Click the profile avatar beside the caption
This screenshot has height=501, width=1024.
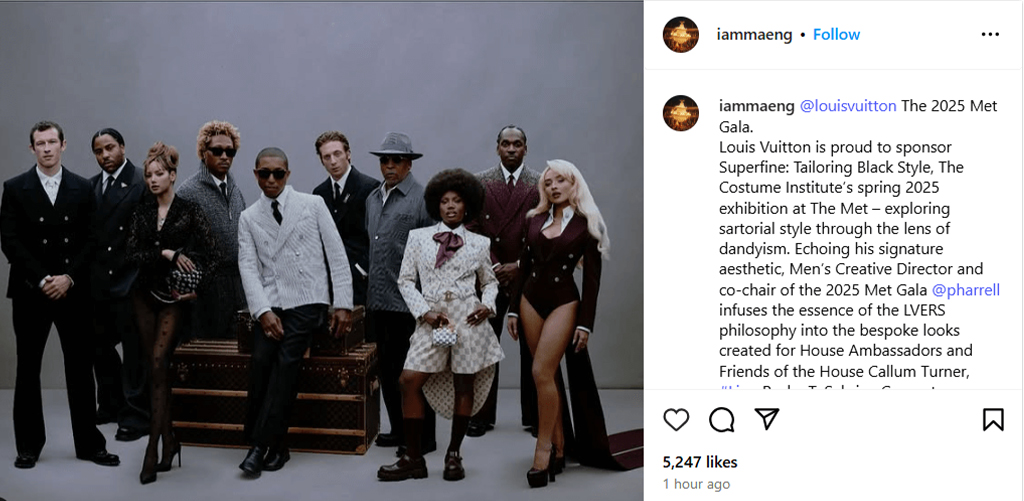point(681,113)
